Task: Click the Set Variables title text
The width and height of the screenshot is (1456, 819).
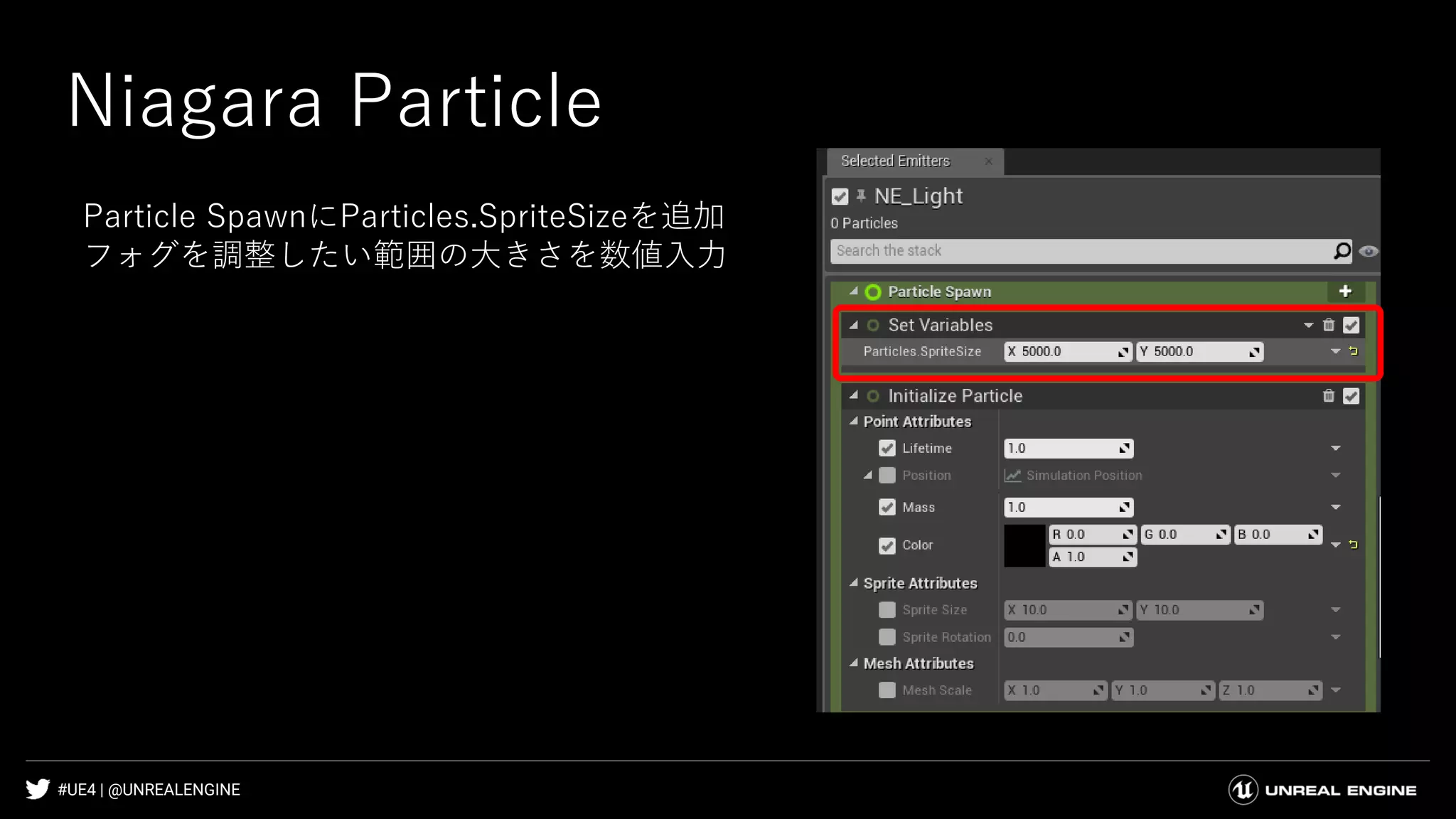Action: 940,325
